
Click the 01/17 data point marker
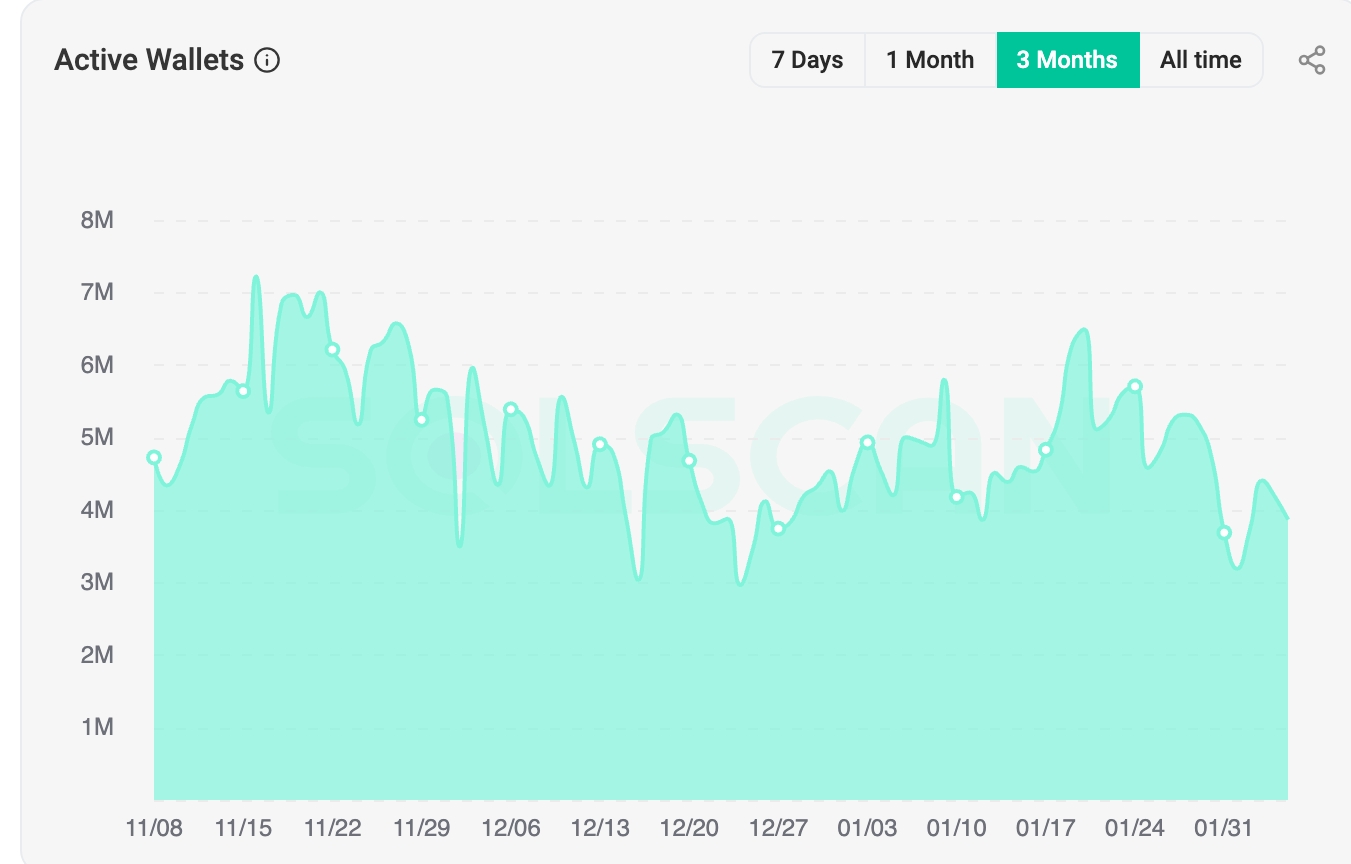coord(1046,449)
